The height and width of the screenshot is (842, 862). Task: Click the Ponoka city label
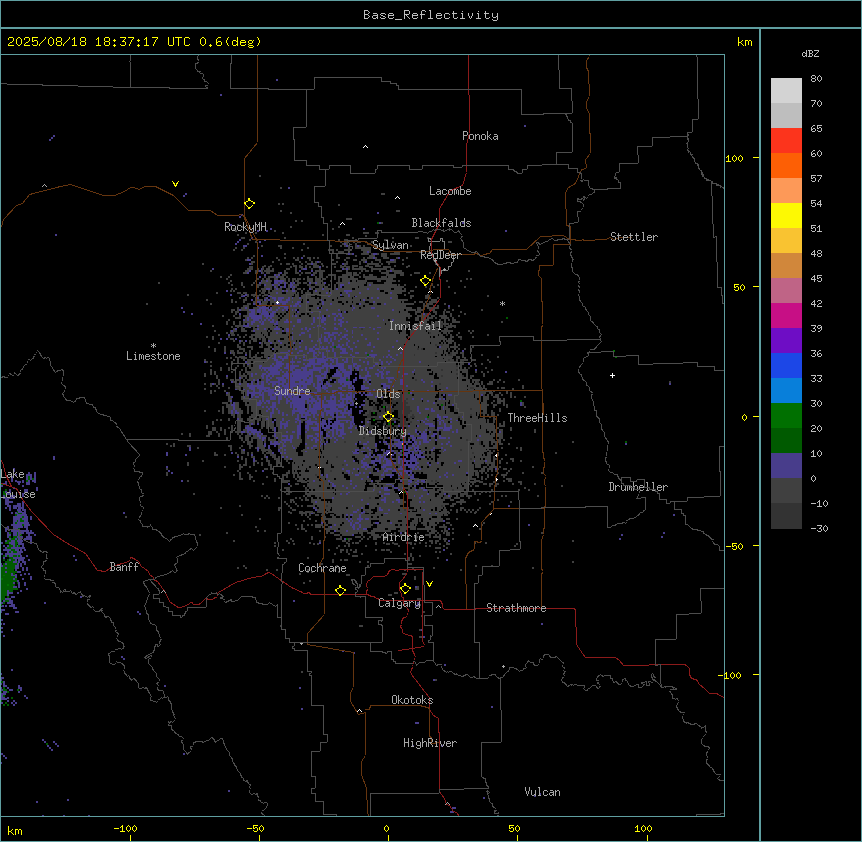pos(480,136)
